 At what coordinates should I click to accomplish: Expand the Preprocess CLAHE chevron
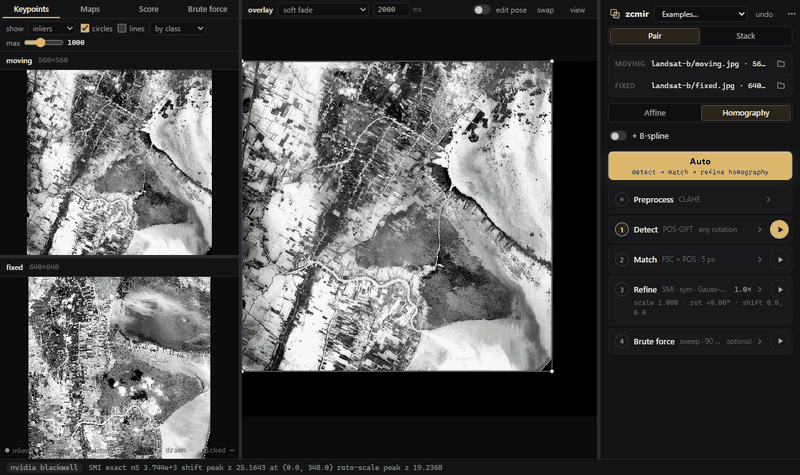768,199
